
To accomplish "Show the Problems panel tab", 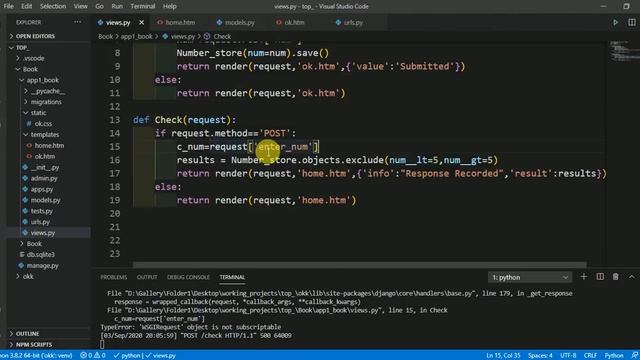I will (x=113, y=277).
